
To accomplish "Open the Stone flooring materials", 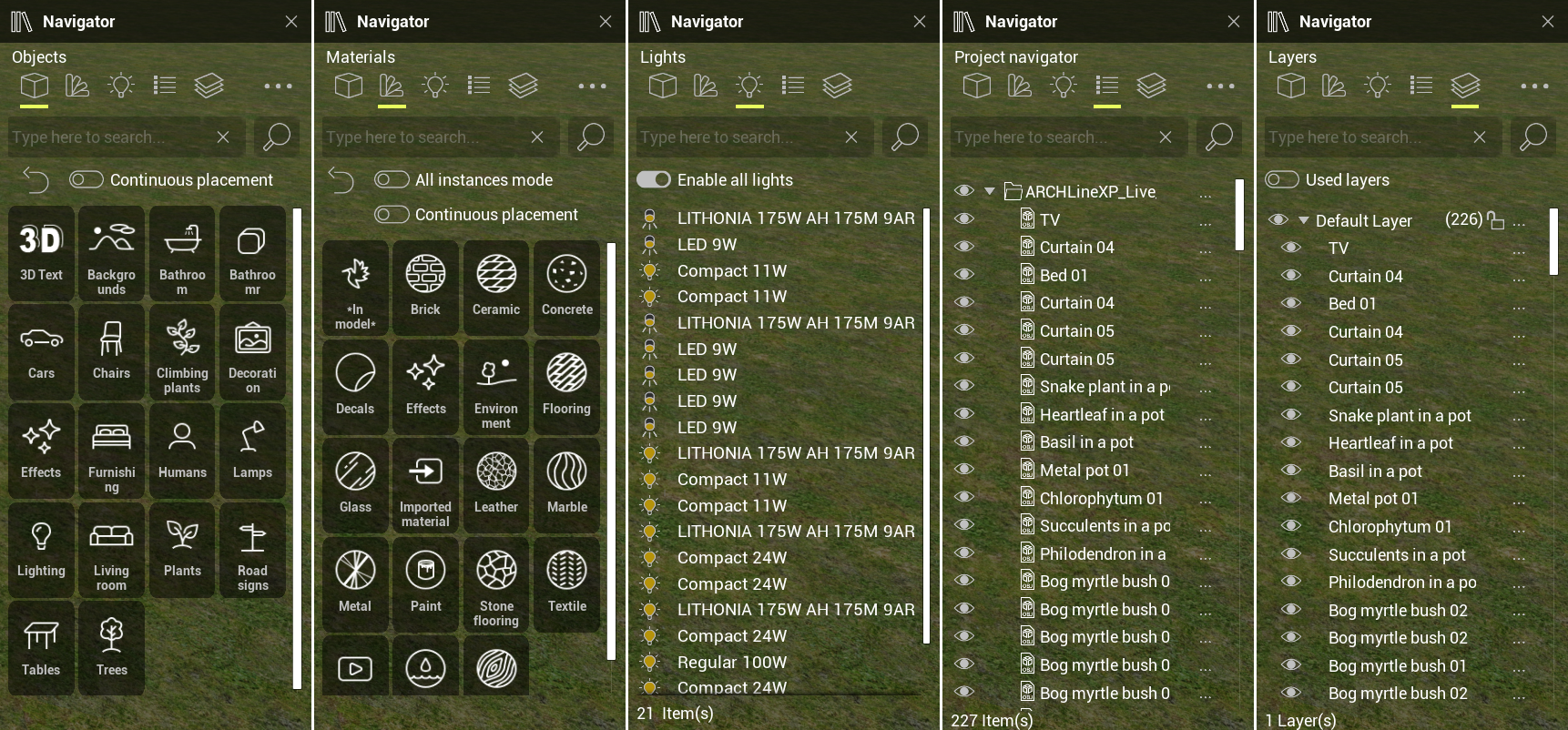I will 496,585.
